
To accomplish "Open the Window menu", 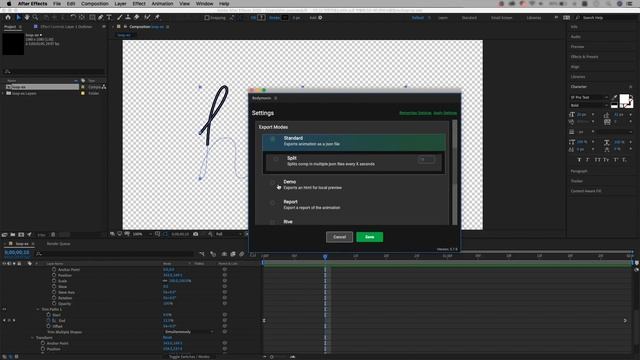I will (204, 3).
